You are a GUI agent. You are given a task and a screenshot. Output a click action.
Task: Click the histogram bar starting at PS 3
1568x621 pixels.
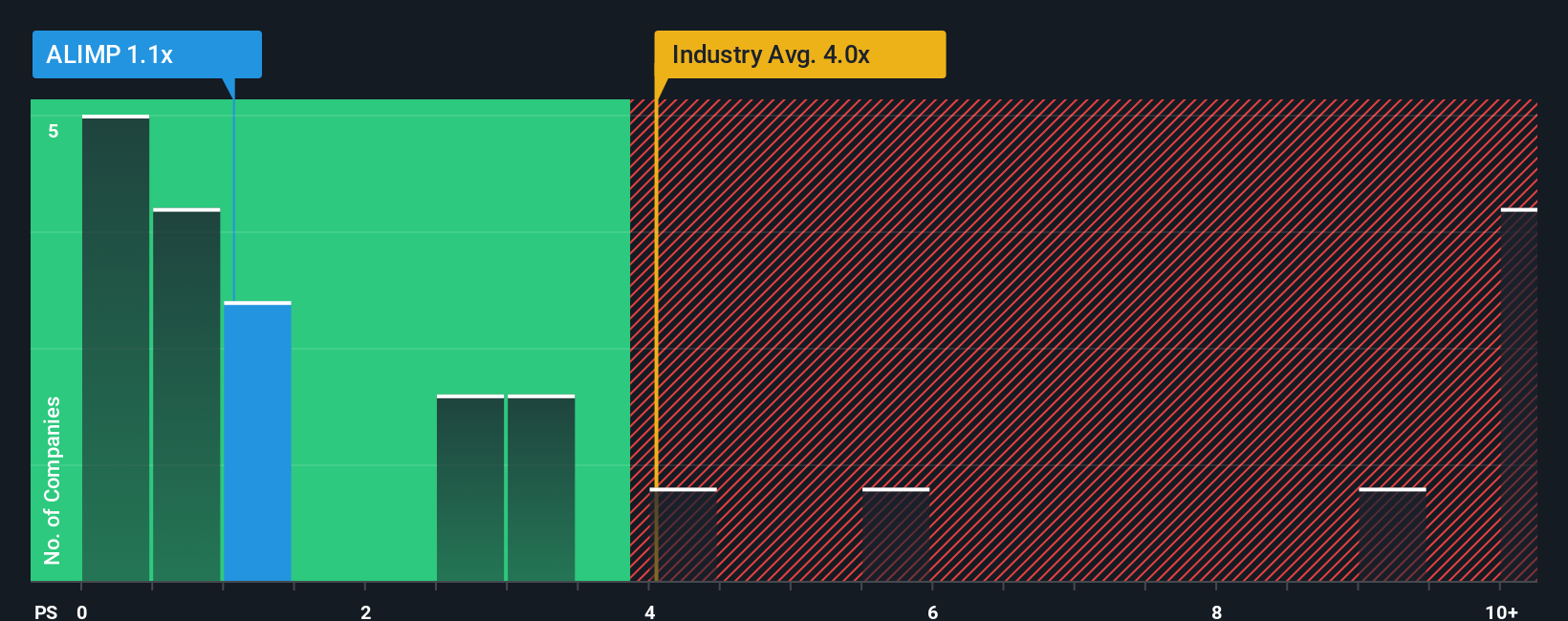(x=541, y=487)
